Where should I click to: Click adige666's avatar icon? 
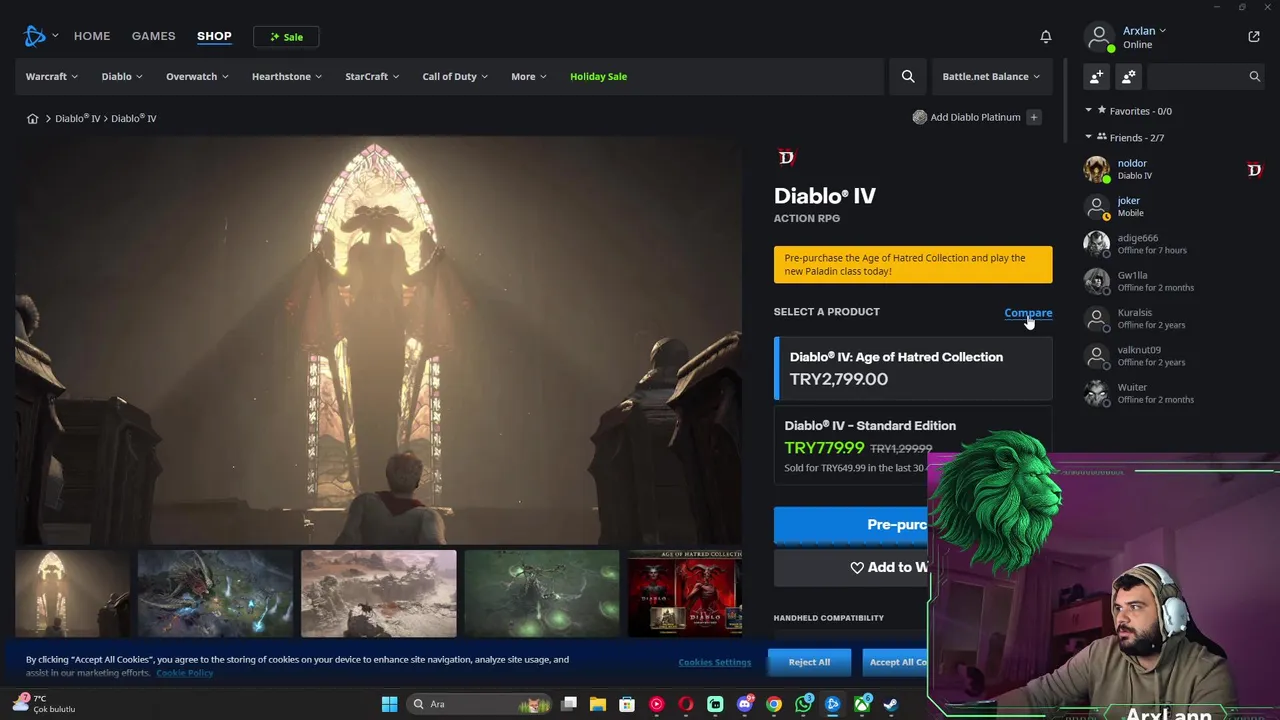coord(1097,244)
